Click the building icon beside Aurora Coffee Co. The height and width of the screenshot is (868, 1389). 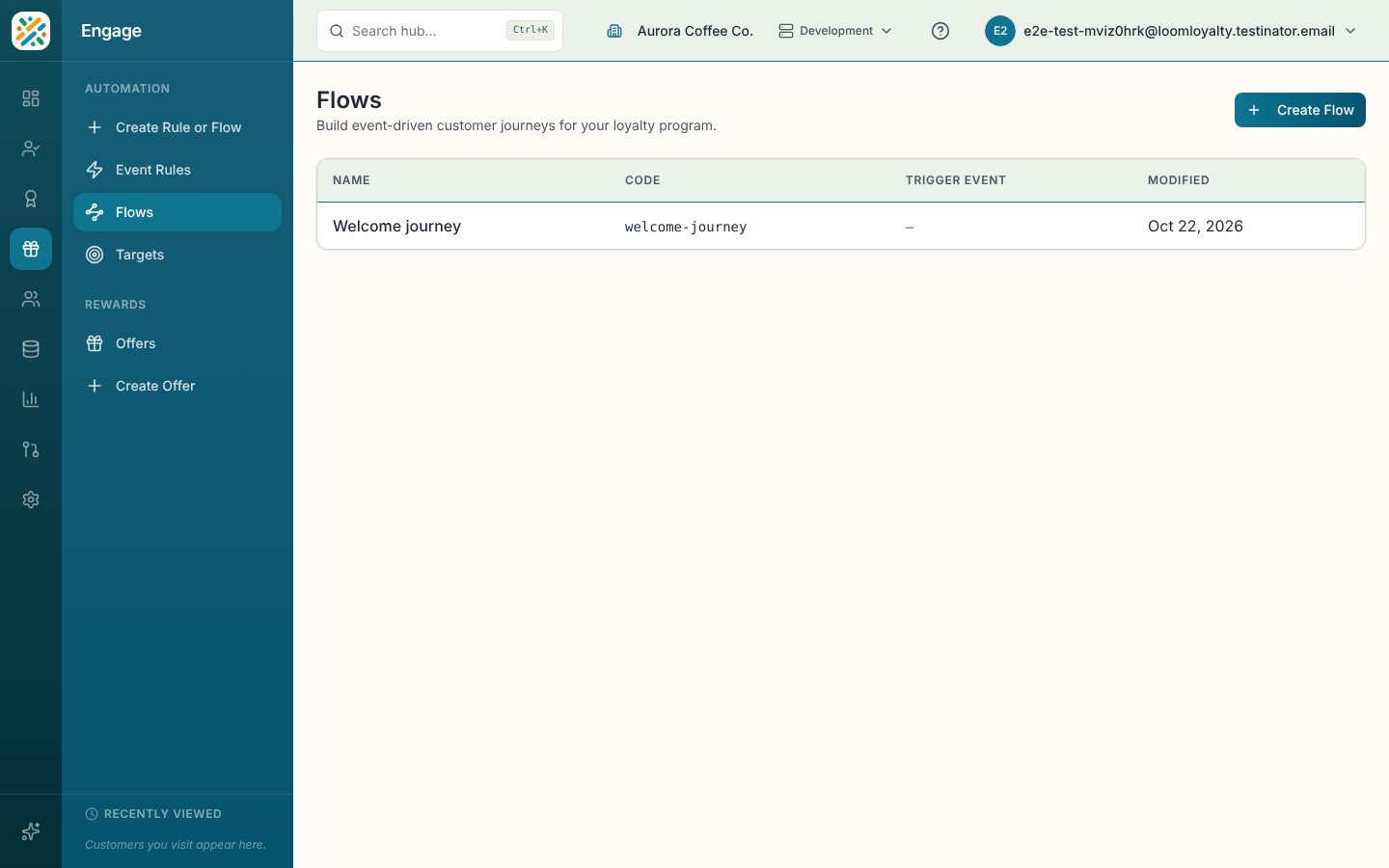point(614,31)
